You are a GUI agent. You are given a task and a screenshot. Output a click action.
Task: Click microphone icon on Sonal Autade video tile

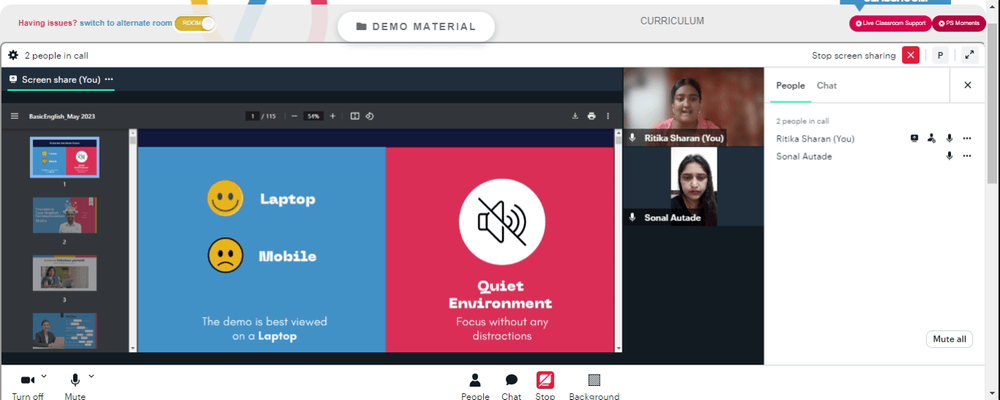point(633,218)
